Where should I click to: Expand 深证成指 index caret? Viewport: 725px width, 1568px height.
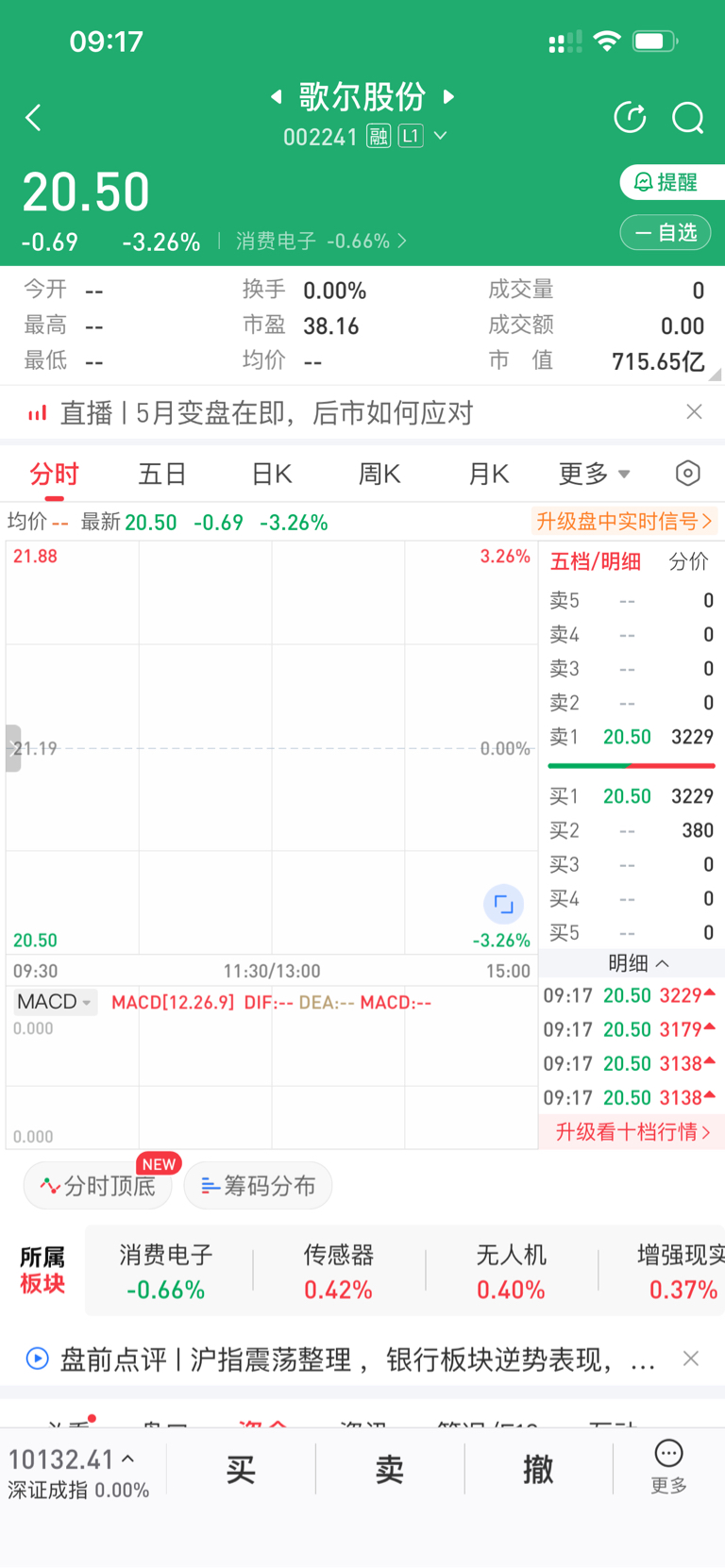128,1459
